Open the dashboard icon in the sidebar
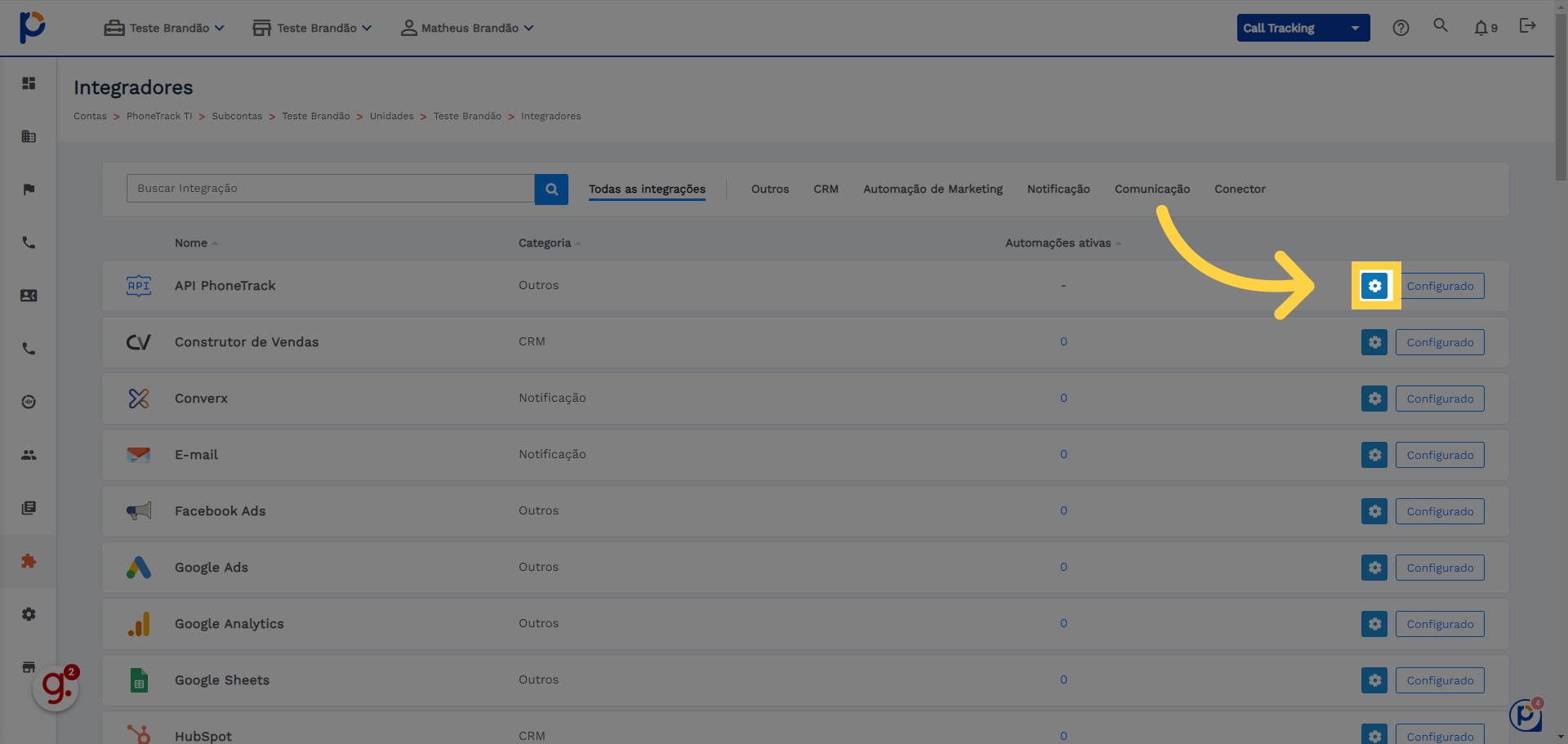The image size is (1568, 744). (x=29, y=83)
